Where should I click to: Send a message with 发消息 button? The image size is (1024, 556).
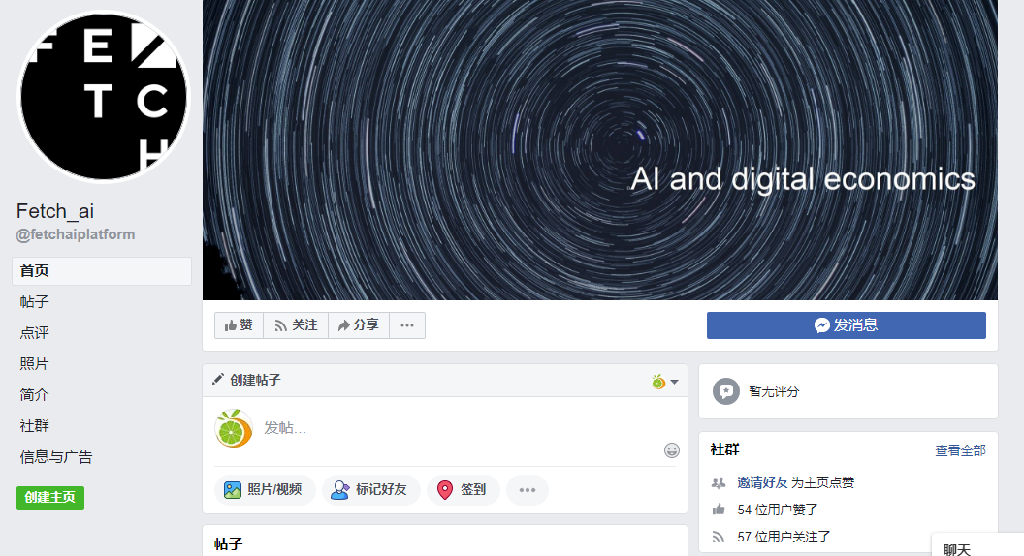point(846,325)
